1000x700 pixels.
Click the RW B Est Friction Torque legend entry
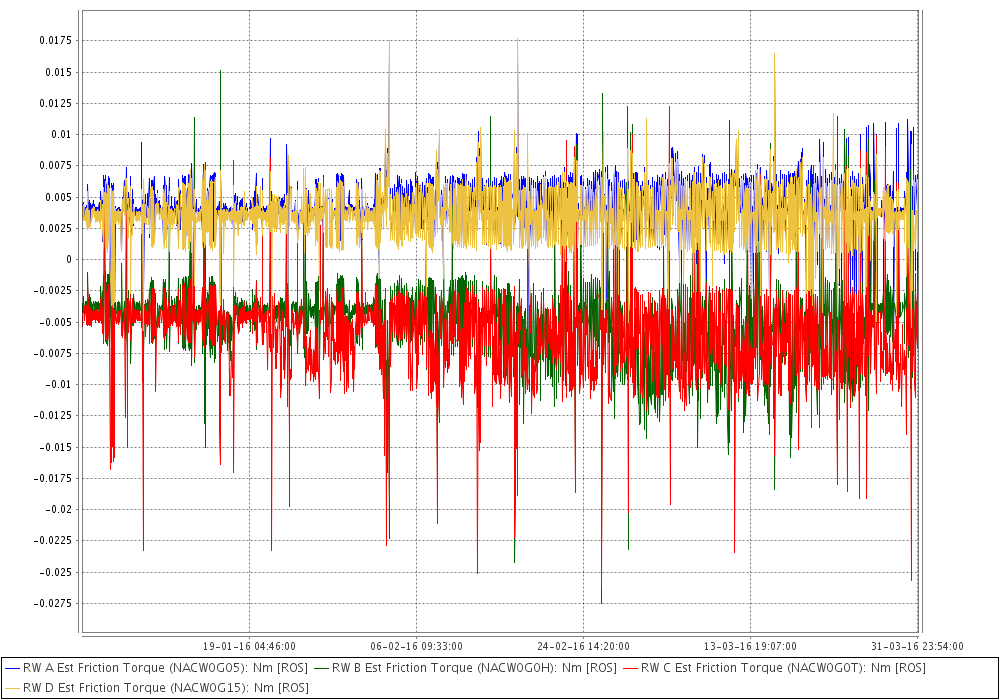[466, 667]
